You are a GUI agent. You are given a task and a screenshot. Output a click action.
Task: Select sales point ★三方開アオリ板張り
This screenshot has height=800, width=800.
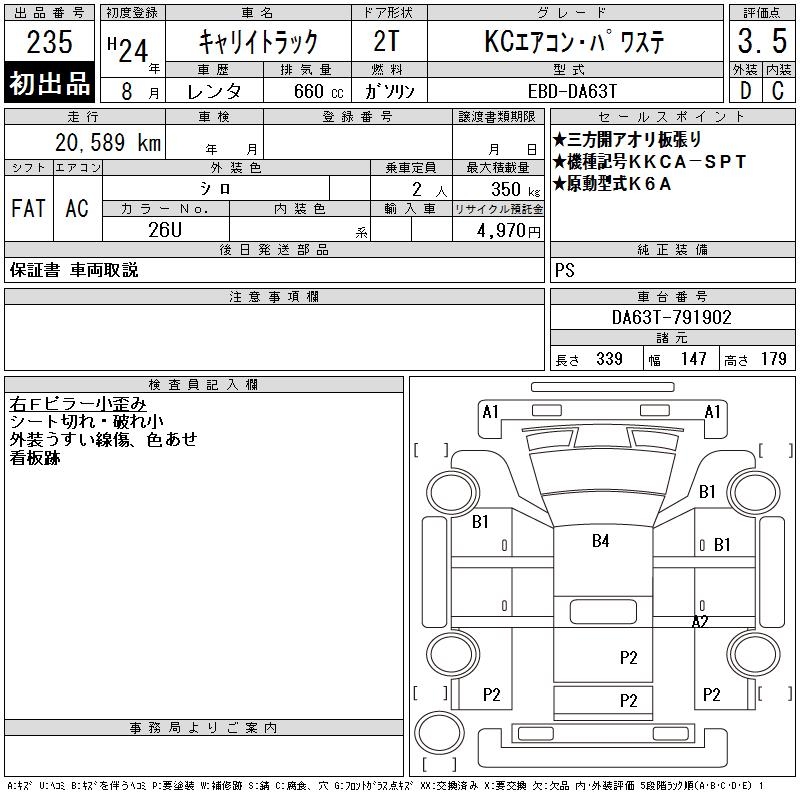[x=627, y=139]
